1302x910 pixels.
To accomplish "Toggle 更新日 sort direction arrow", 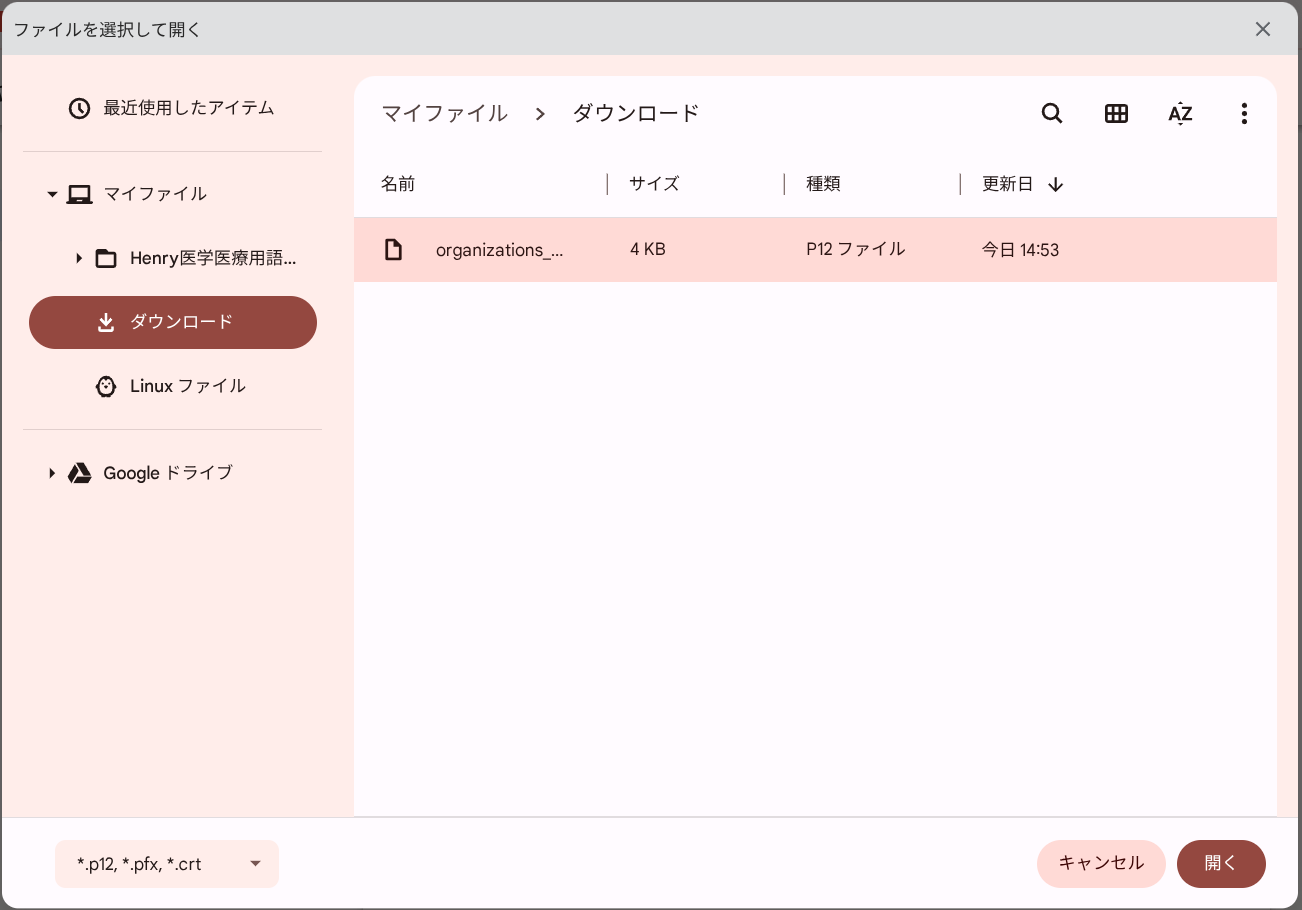I will click(x=1056, y=185).
